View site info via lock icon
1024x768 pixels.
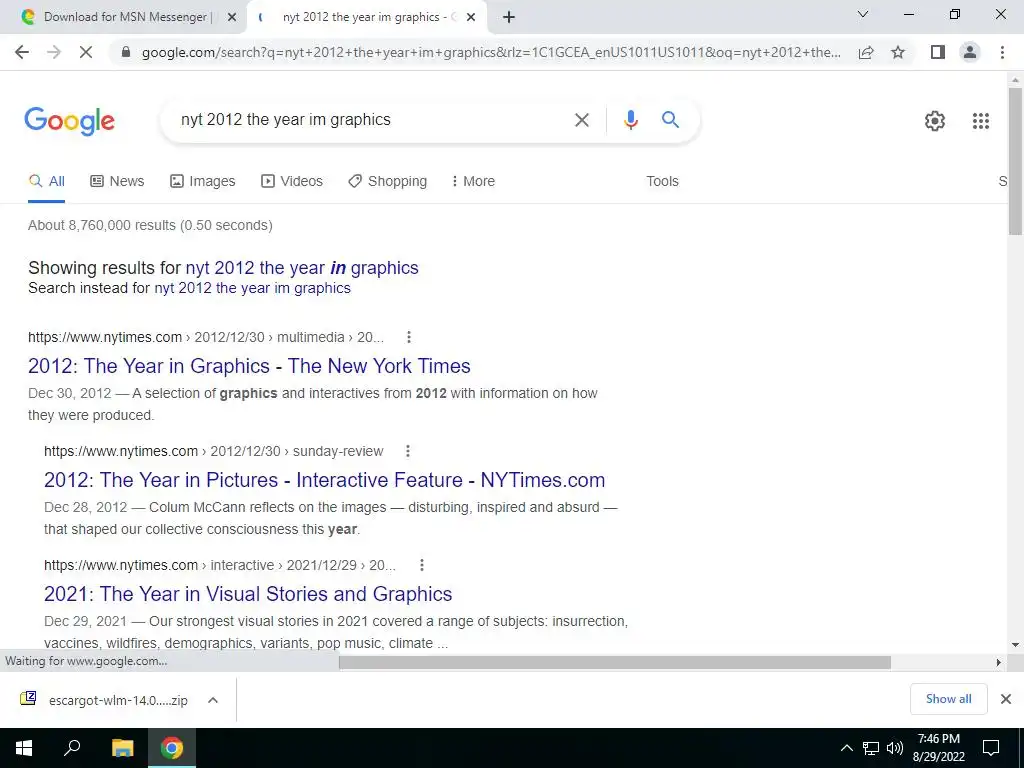pos(126,52)
